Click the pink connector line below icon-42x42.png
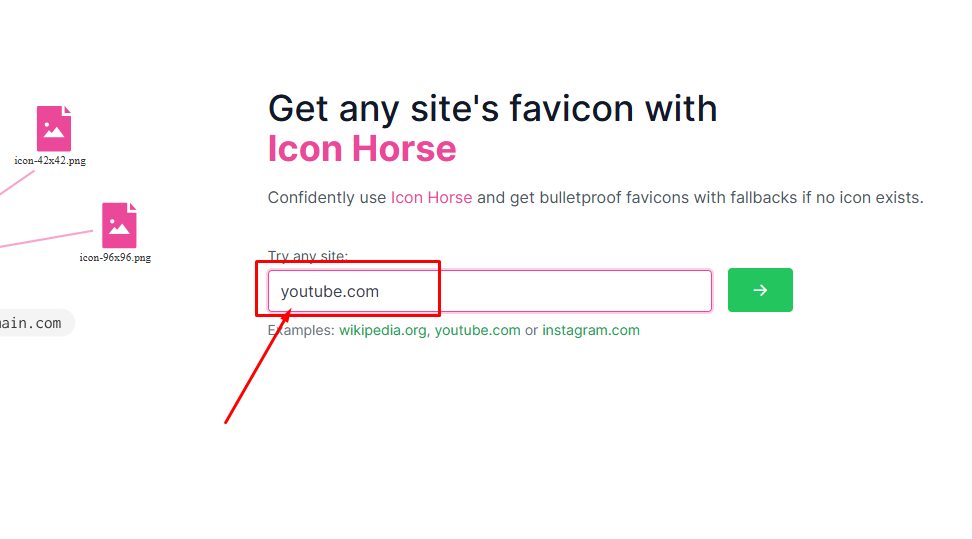This screenshot has height=539, width=972. coord(17,184)
